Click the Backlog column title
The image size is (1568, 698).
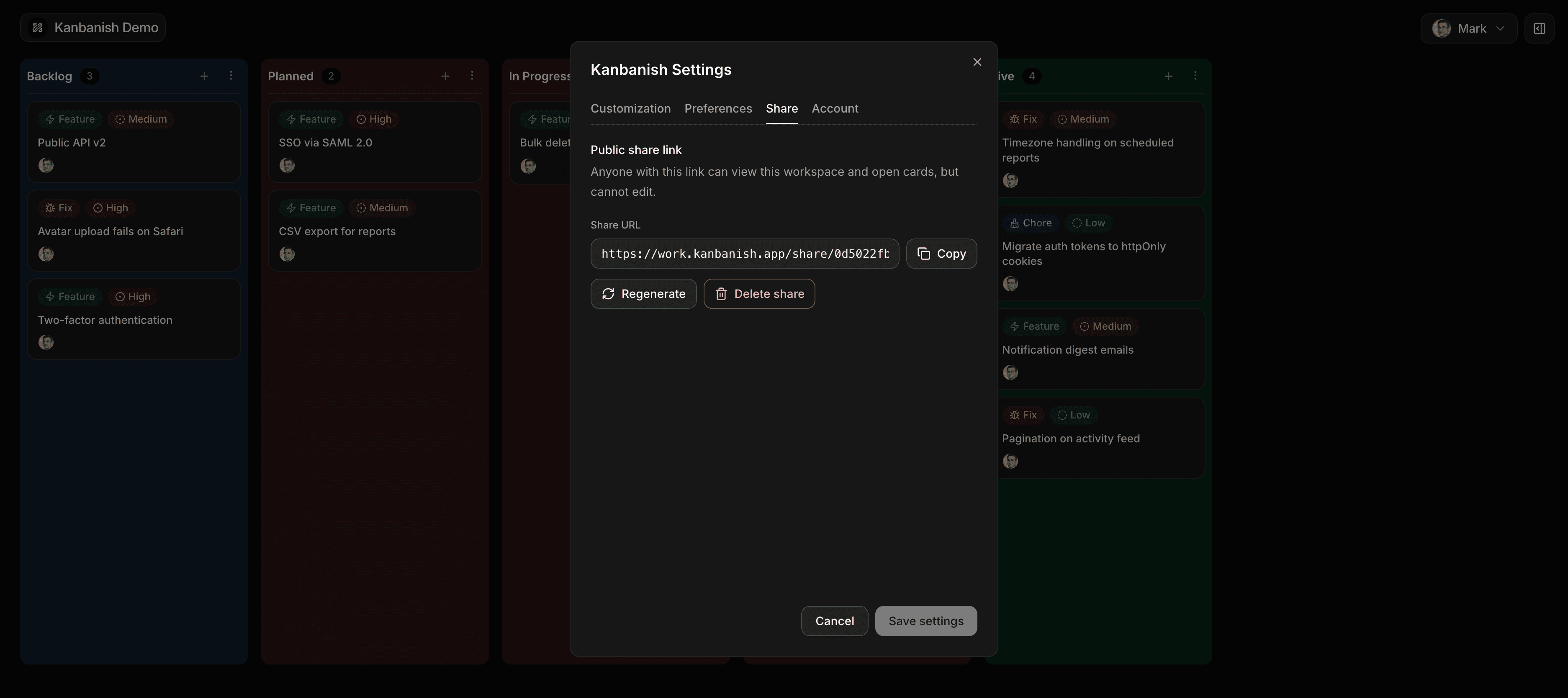click(x=49, y=76)
